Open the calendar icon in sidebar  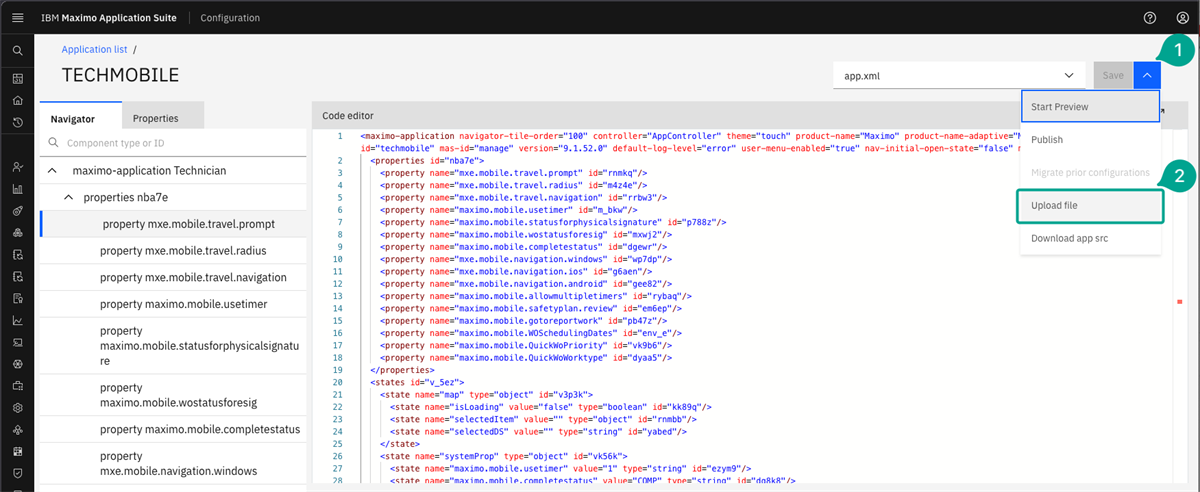point(17,78)
